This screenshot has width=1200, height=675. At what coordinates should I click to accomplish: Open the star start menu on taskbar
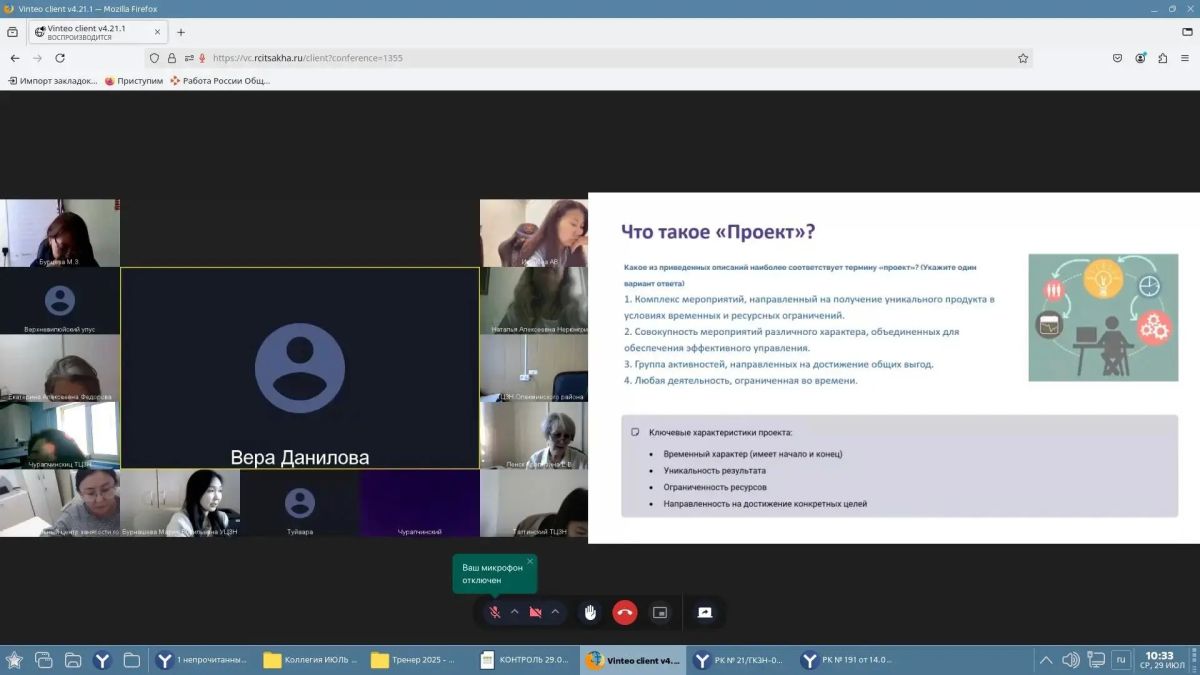pyautogui.click(x=14, y=660)
